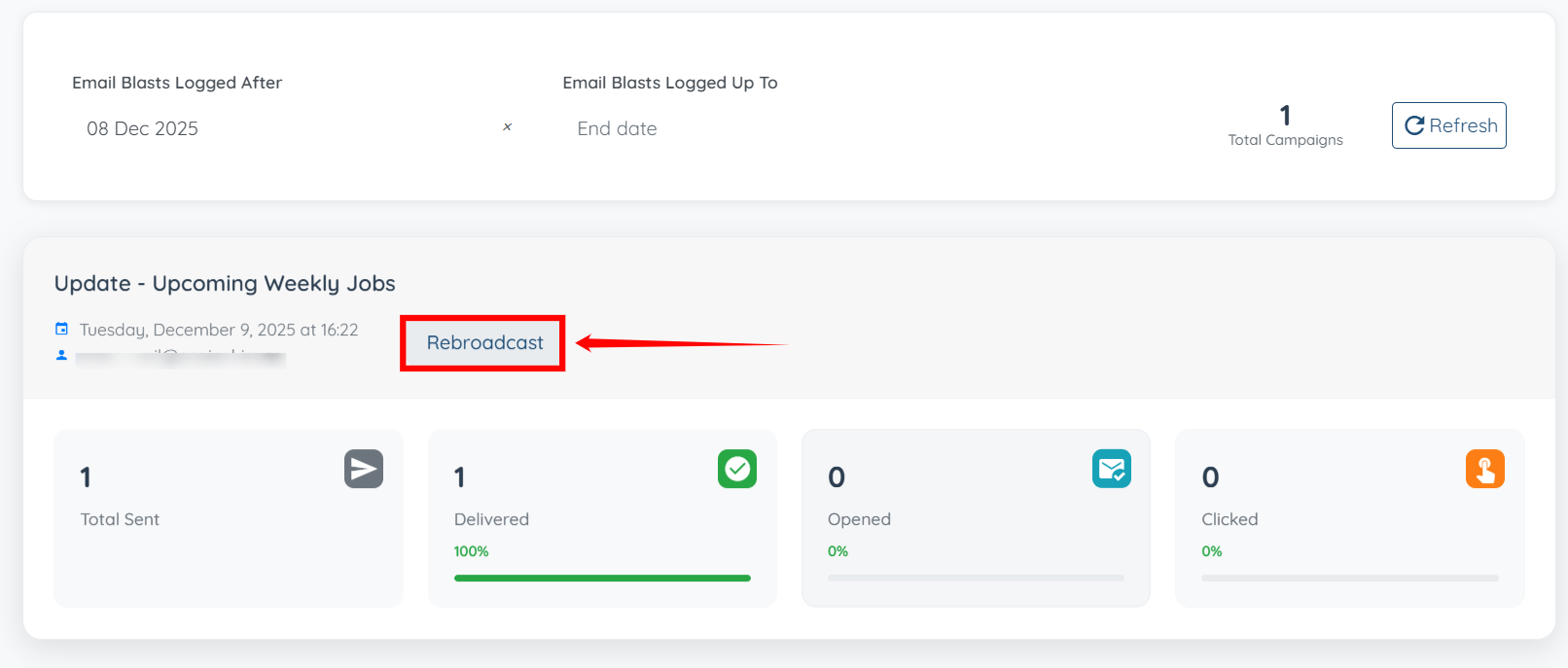This screenshot has height=668, width=1568.
Task: Click the Total Sent paper plane icon
Action: (363, 469)
